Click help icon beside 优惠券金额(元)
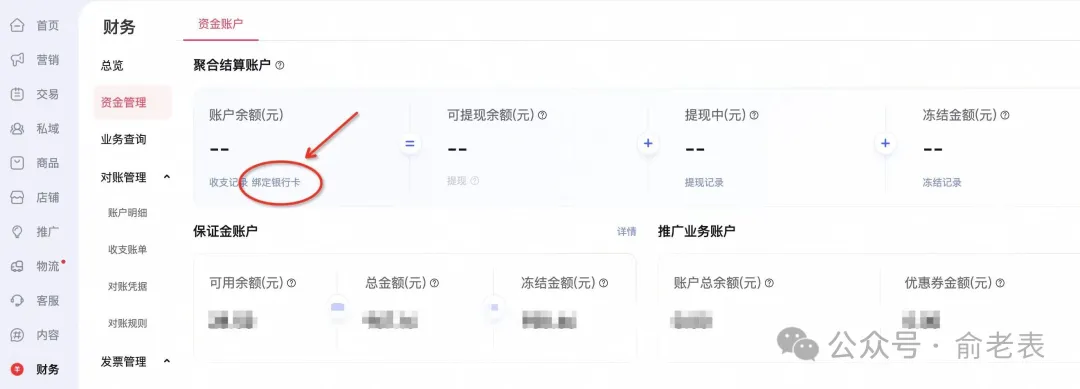Image resolution: width=1080 pixels, height=389 pixels. 999,283
